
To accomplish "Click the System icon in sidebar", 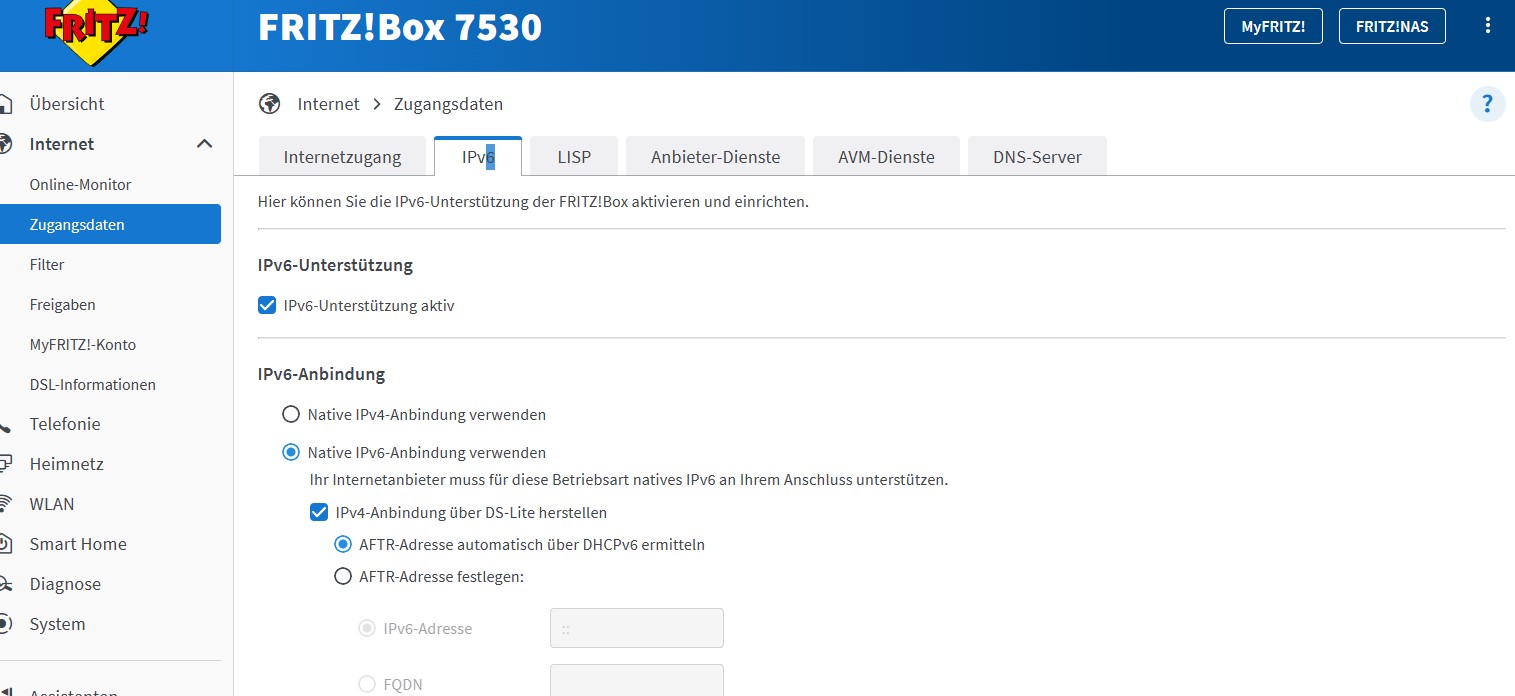I will tap(5, 624).
